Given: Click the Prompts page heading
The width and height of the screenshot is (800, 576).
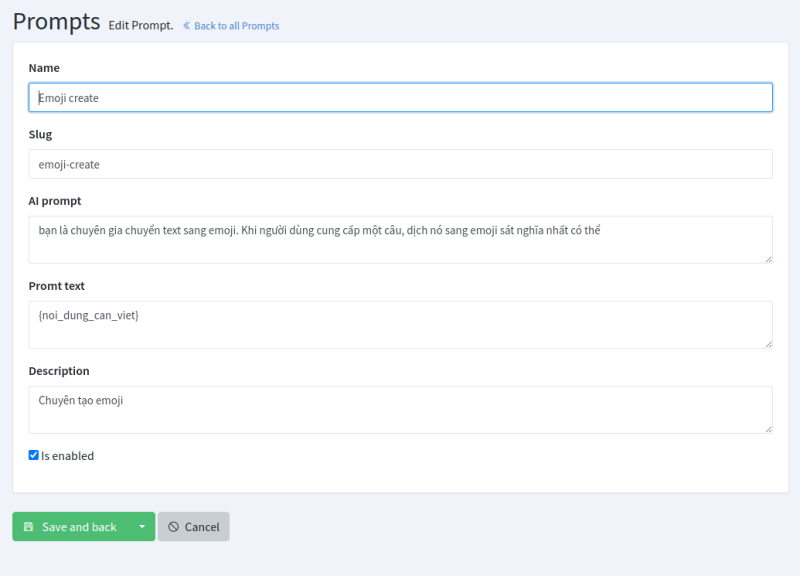Looking at the screenshot, I should pyautogui.click(x=57, y=22).
